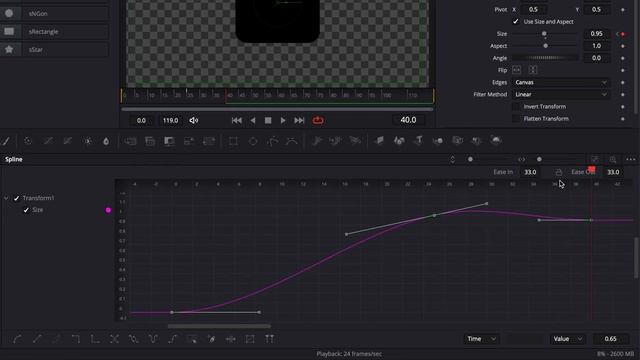Add a Color Curves node from toolbar
The image size is (640, 360).
pos(48,141)
